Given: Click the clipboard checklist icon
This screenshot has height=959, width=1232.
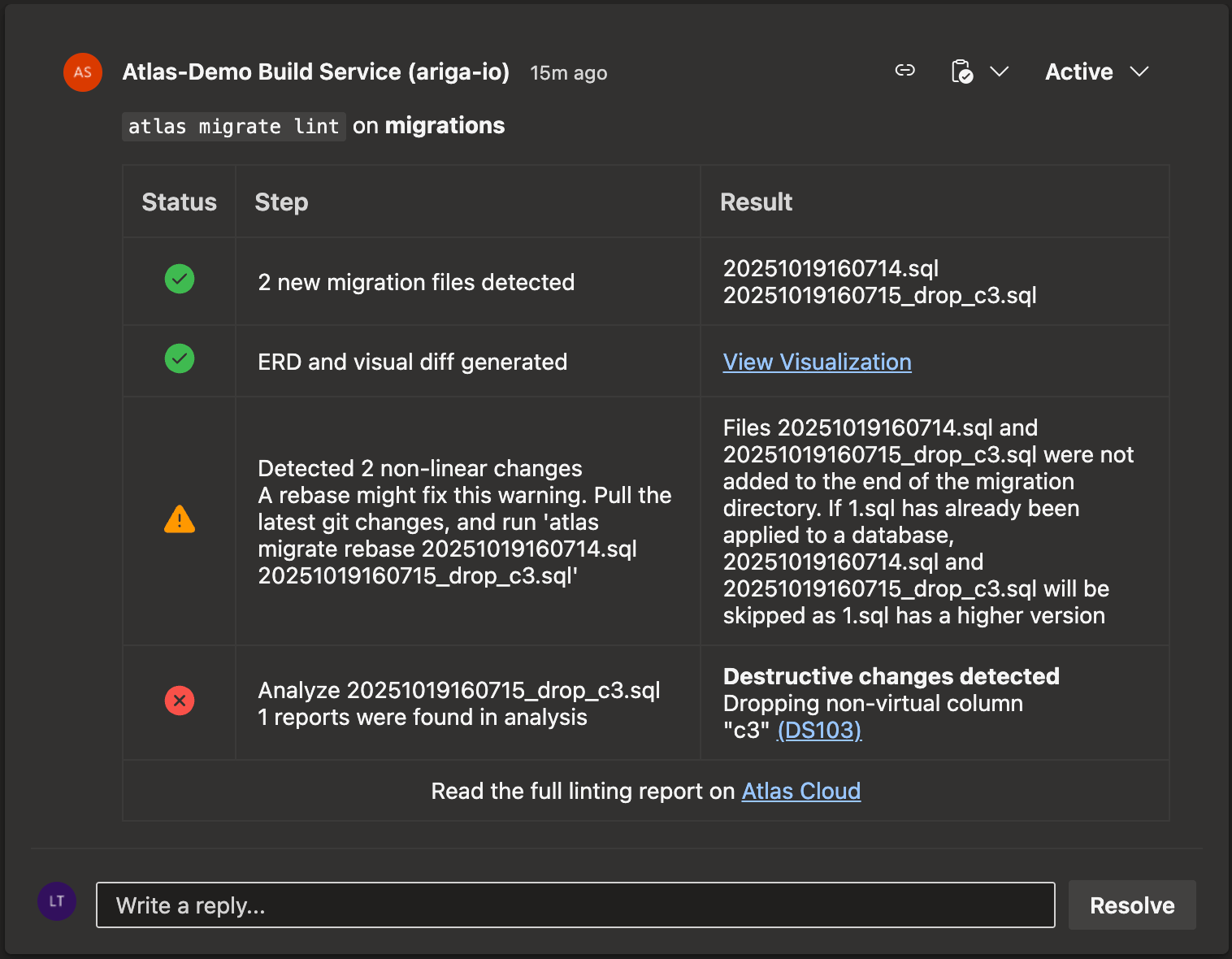Looking at the screenshot, I should pos(962,72).
